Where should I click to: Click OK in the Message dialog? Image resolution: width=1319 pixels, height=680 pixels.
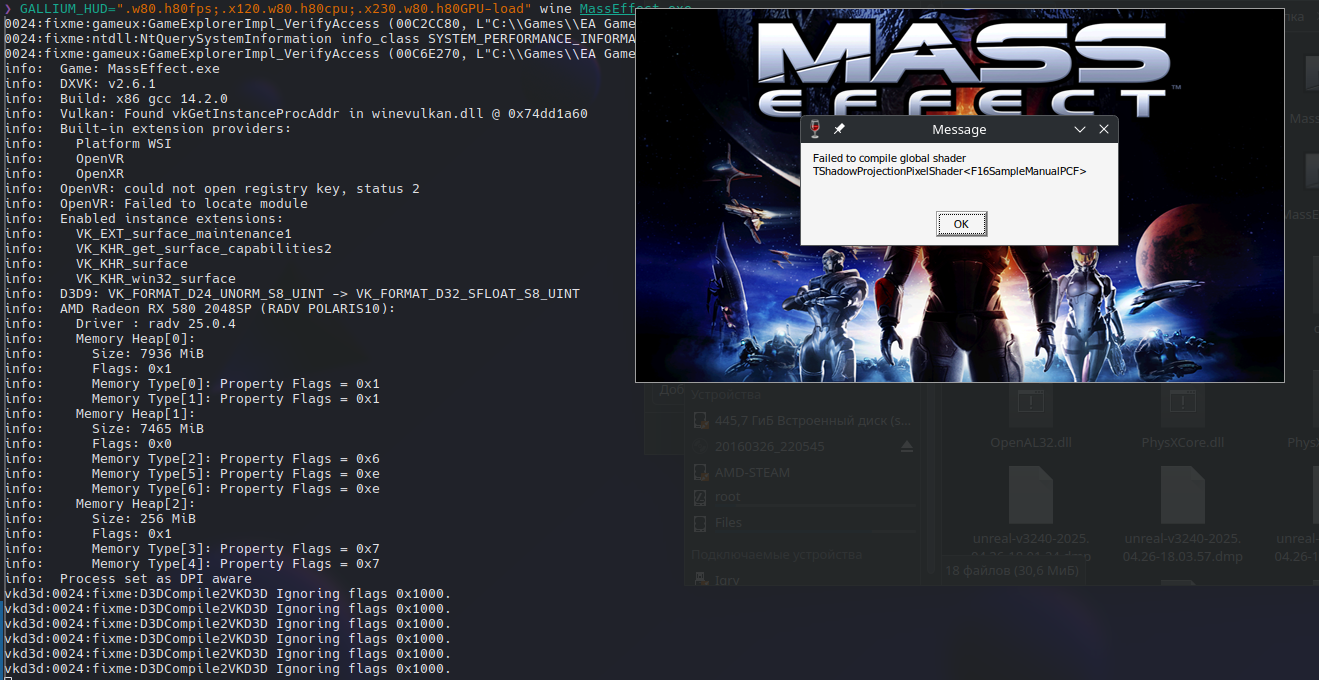[961, 224]
